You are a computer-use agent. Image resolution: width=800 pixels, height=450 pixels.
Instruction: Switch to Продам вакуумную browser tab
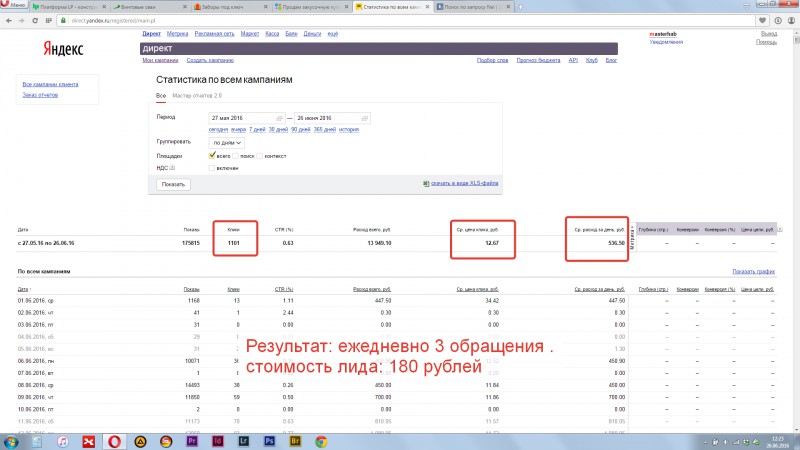312,7
